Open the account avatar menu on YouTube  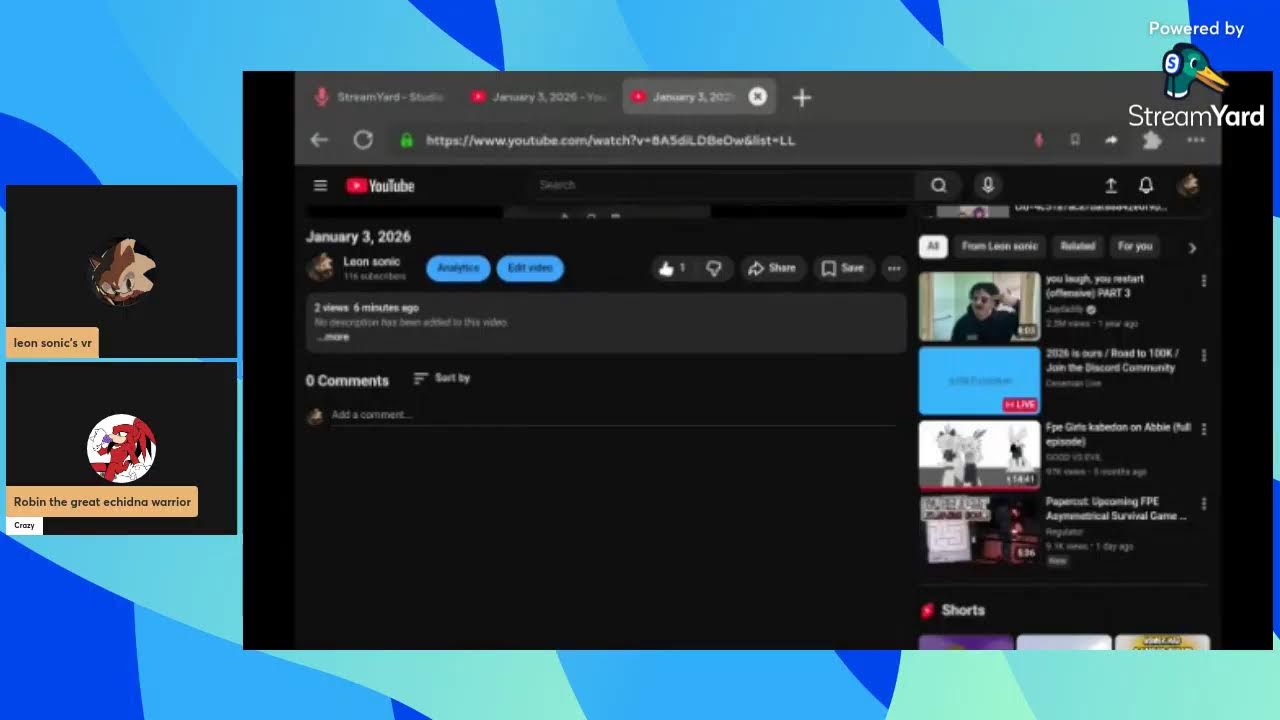(x=1188, y=185)
